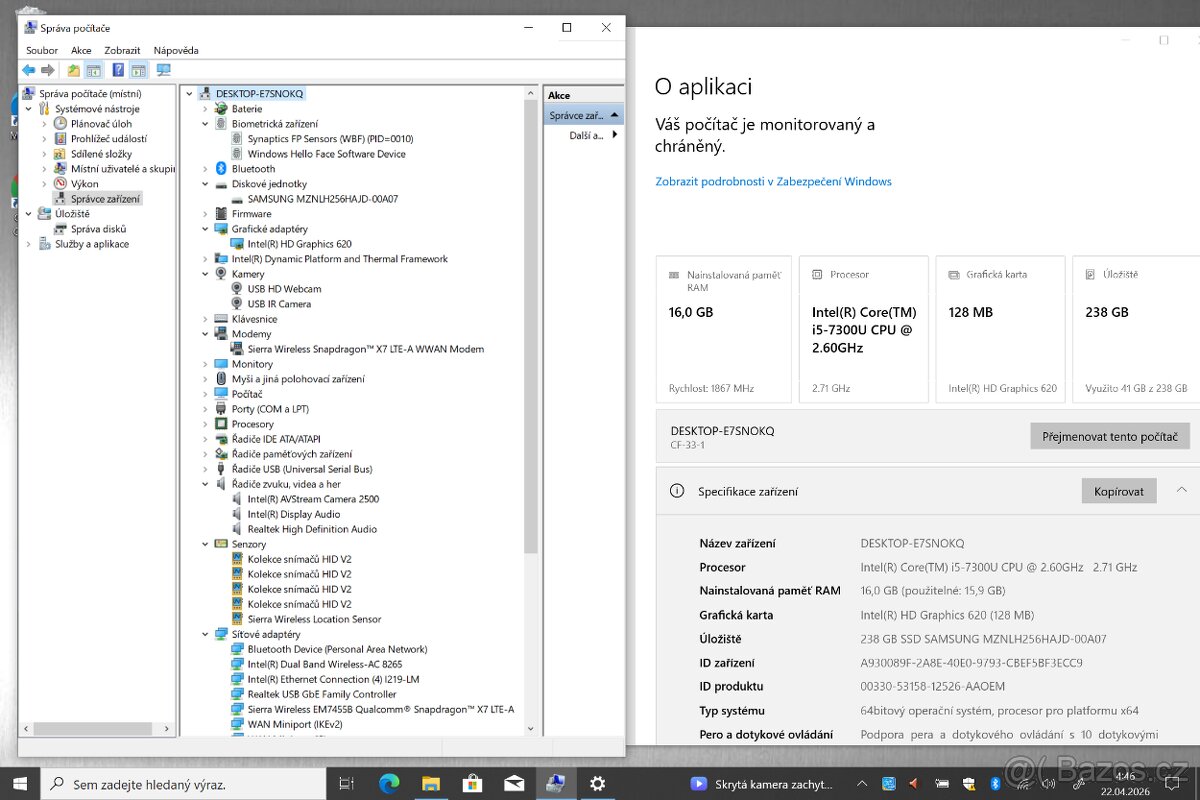Open the Mail app from the taskbar
Image resolution: width=1200 pixels, height=800 pixels.
click(513, 784)
